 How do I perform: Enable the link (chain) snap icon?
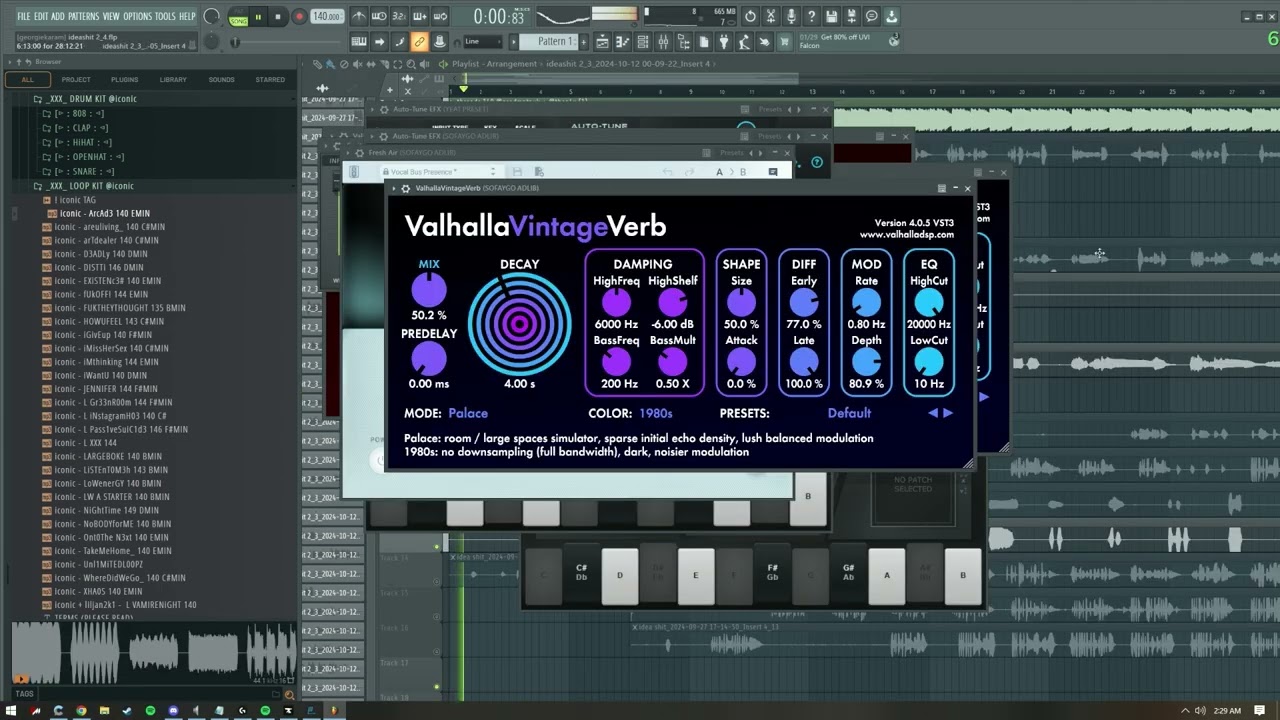click(420, 42)
